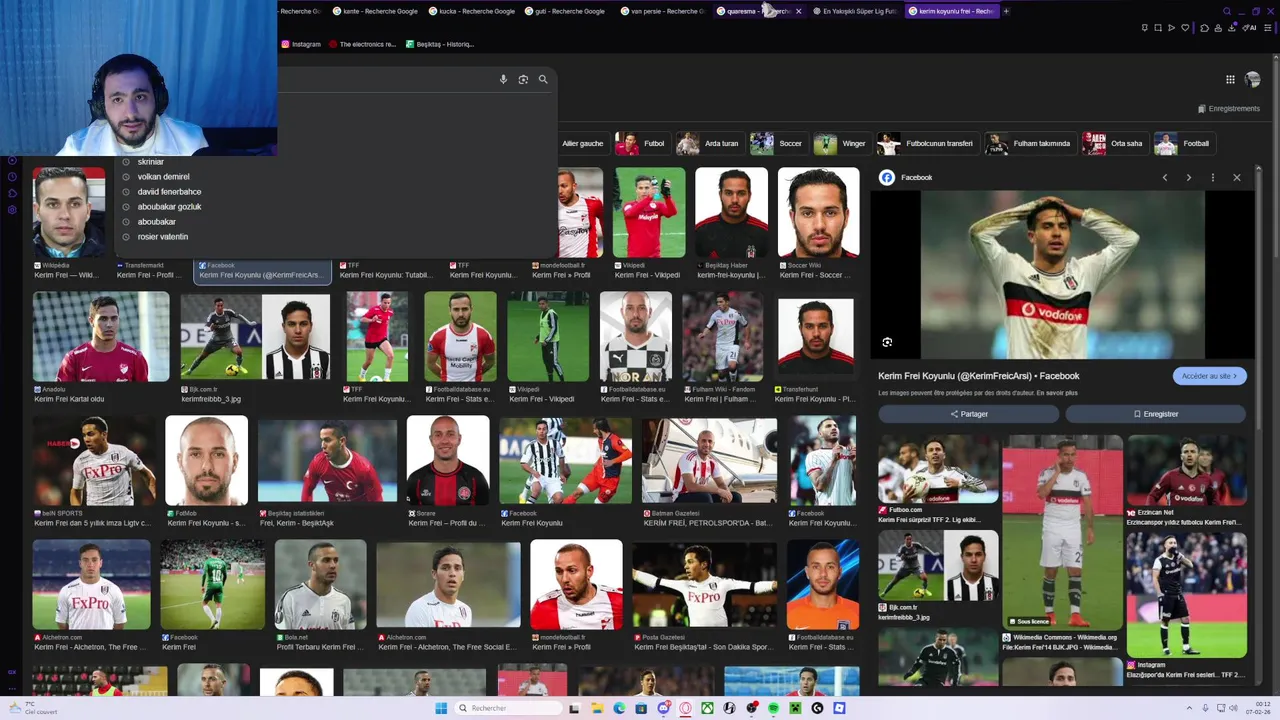The image size is (1280, 720).
Task: Switch to the kucka - Recherche Google tab
Action: (x=471, y=11)
